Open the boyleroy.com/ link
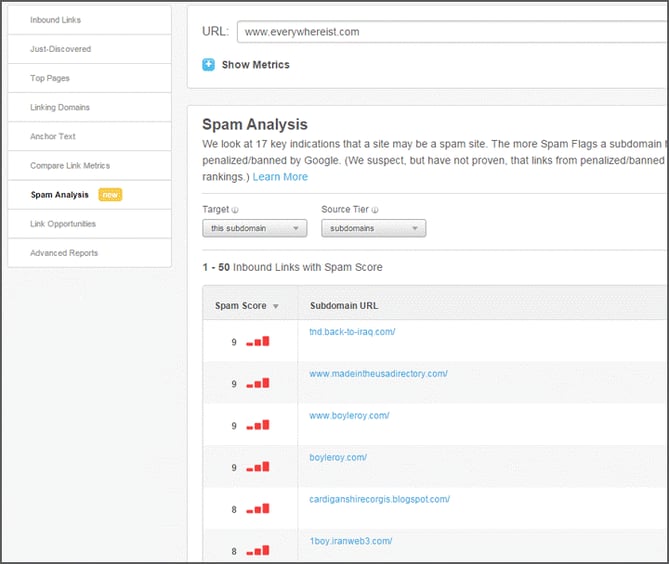Screen dimensions: 669x564 [x=338, y=457]
